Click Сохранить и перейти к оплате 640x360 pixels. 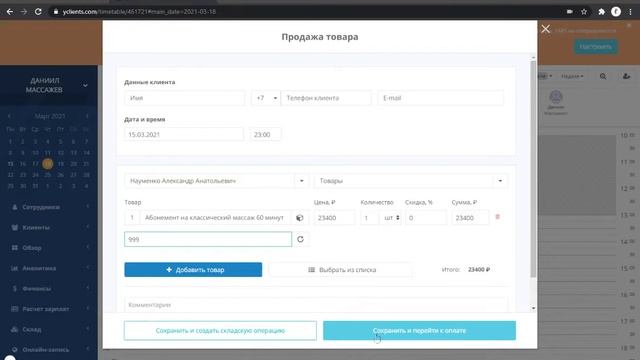click(419, 330)
